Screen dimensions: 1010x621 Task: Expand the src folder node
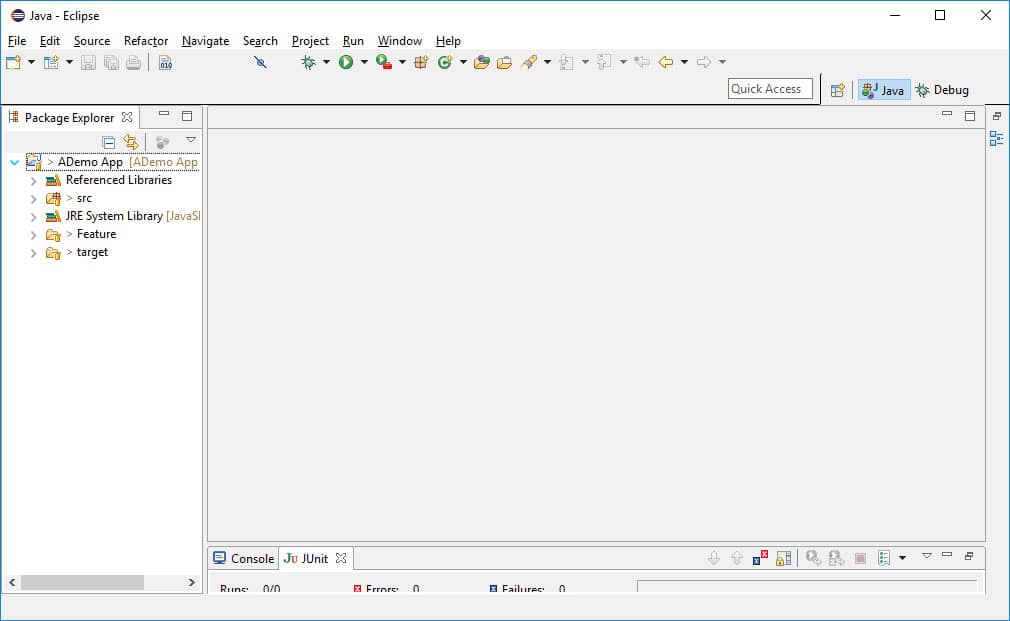pos(33,199)
